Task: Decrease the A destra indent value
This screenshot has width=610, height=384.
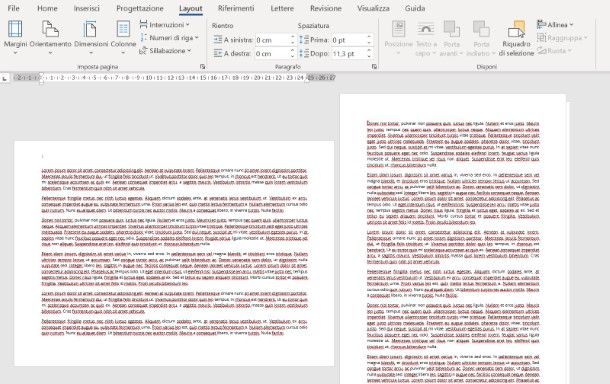Action: [293, 56]
